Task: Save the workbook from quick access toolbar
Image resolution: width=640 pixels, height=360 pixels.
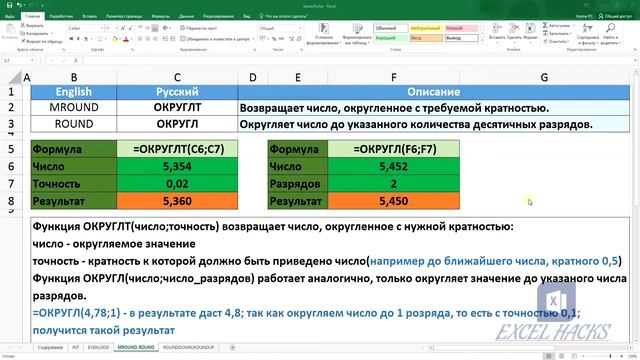Action: point(9,5)
